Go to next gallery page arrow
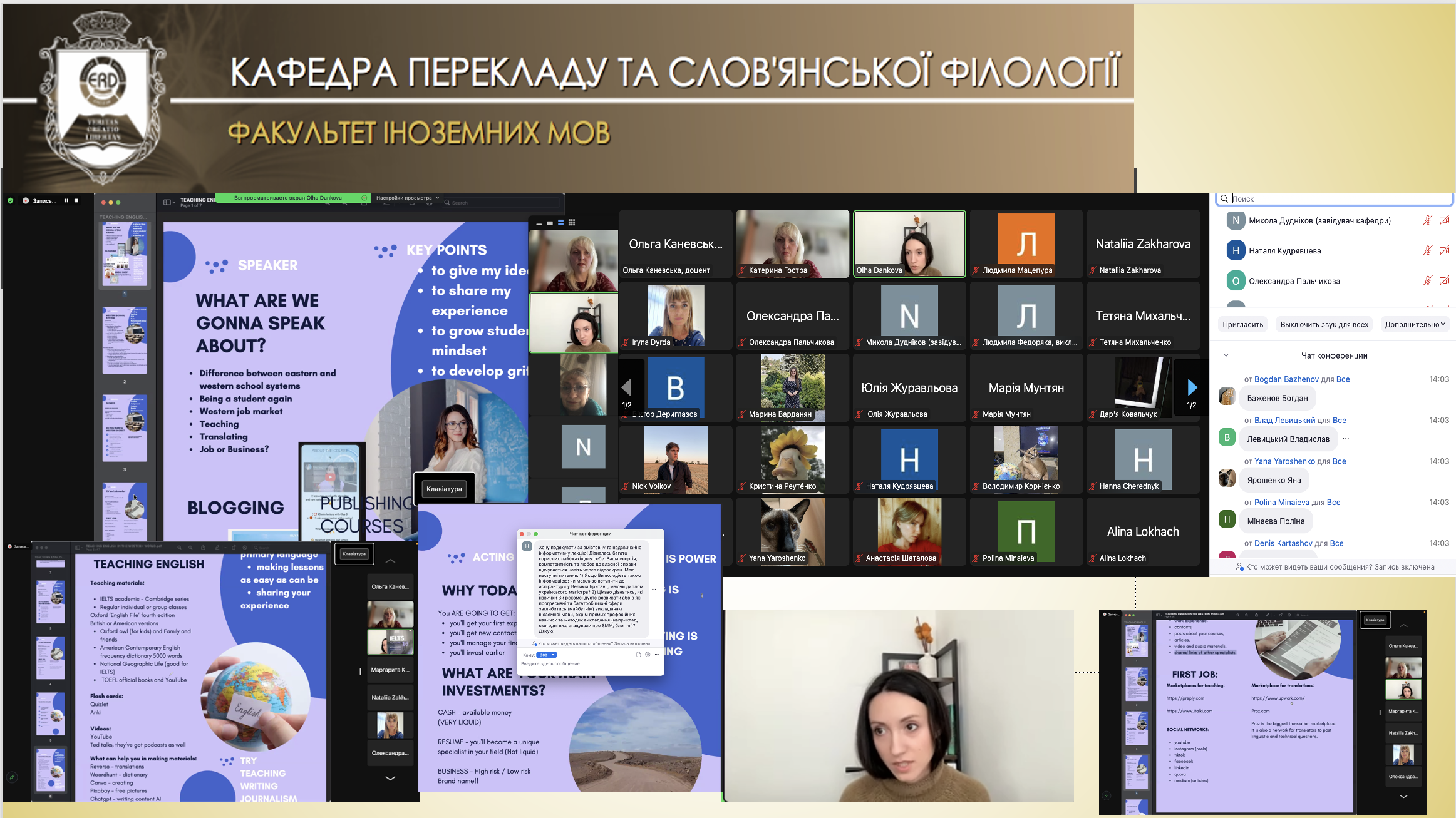 (1192, 388)
